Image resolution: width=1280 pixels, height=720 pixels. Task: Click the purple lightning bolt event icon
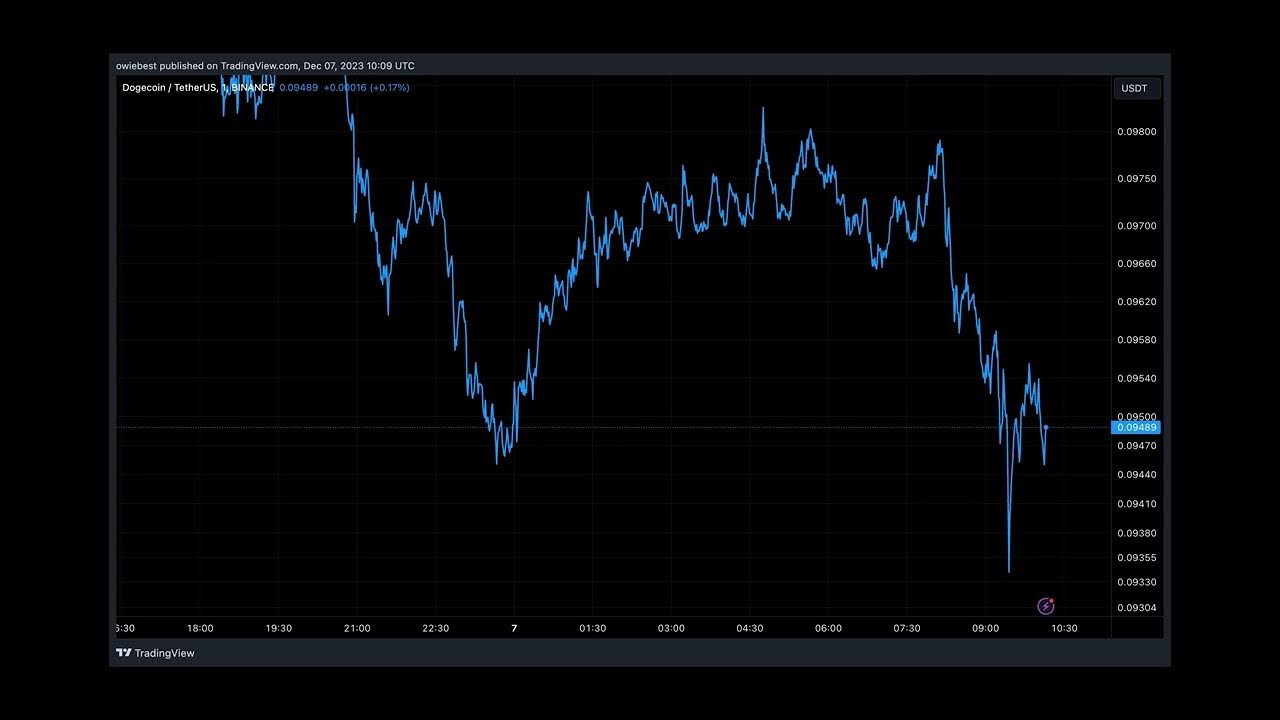[x=1045, y=606]
